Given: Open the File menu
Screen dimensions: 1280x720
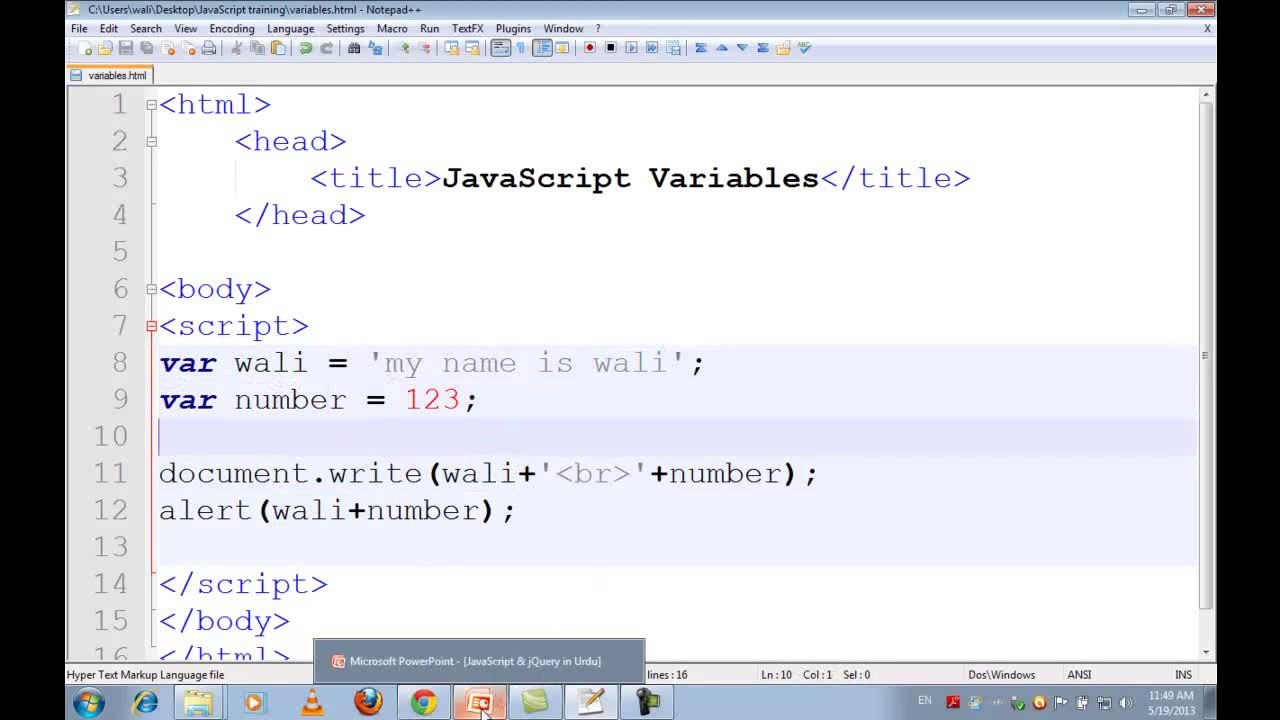Looking at the screenshot, I should [x=79, y=29].
